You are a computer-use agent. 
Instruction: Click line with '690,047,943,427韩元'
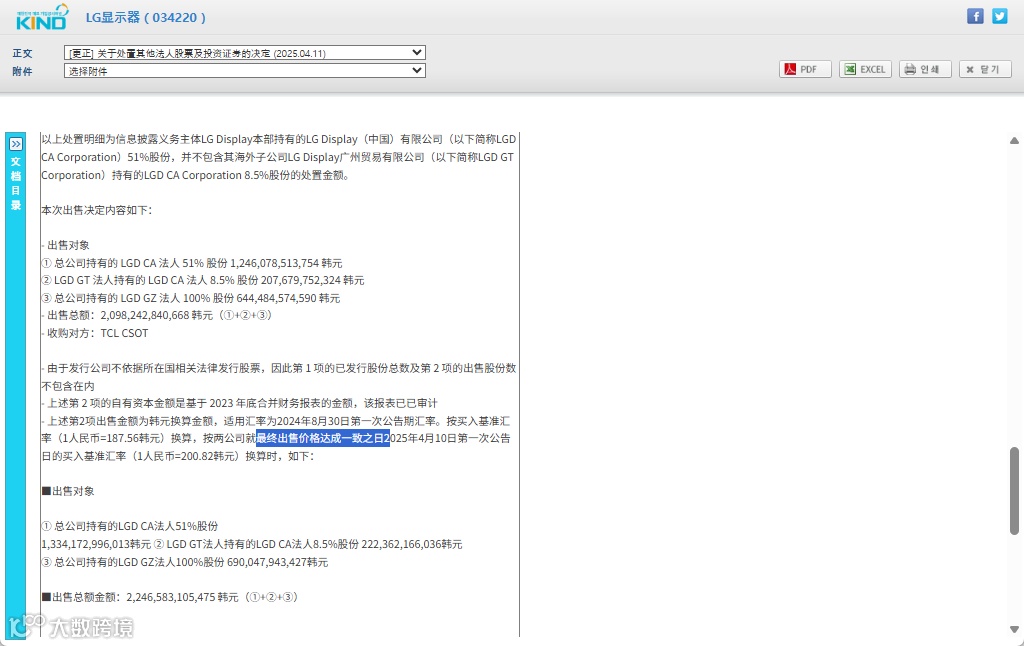click(x=185, y=562)
